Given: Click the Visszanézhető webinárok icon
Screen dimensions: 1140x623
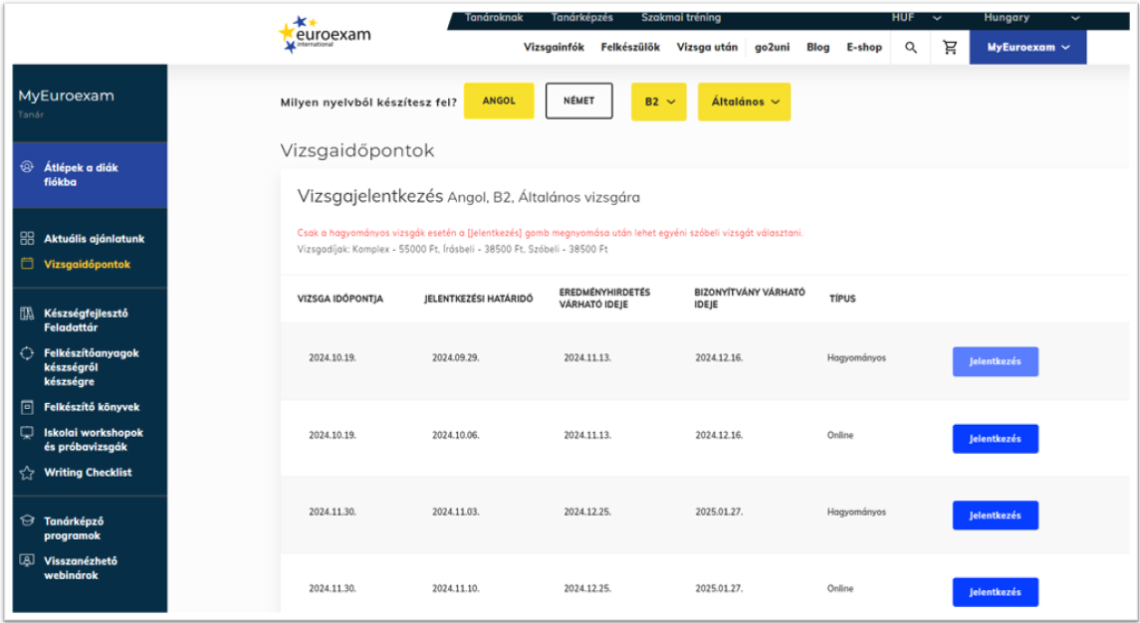Looking at the screenshot, I should coord(27,560).
